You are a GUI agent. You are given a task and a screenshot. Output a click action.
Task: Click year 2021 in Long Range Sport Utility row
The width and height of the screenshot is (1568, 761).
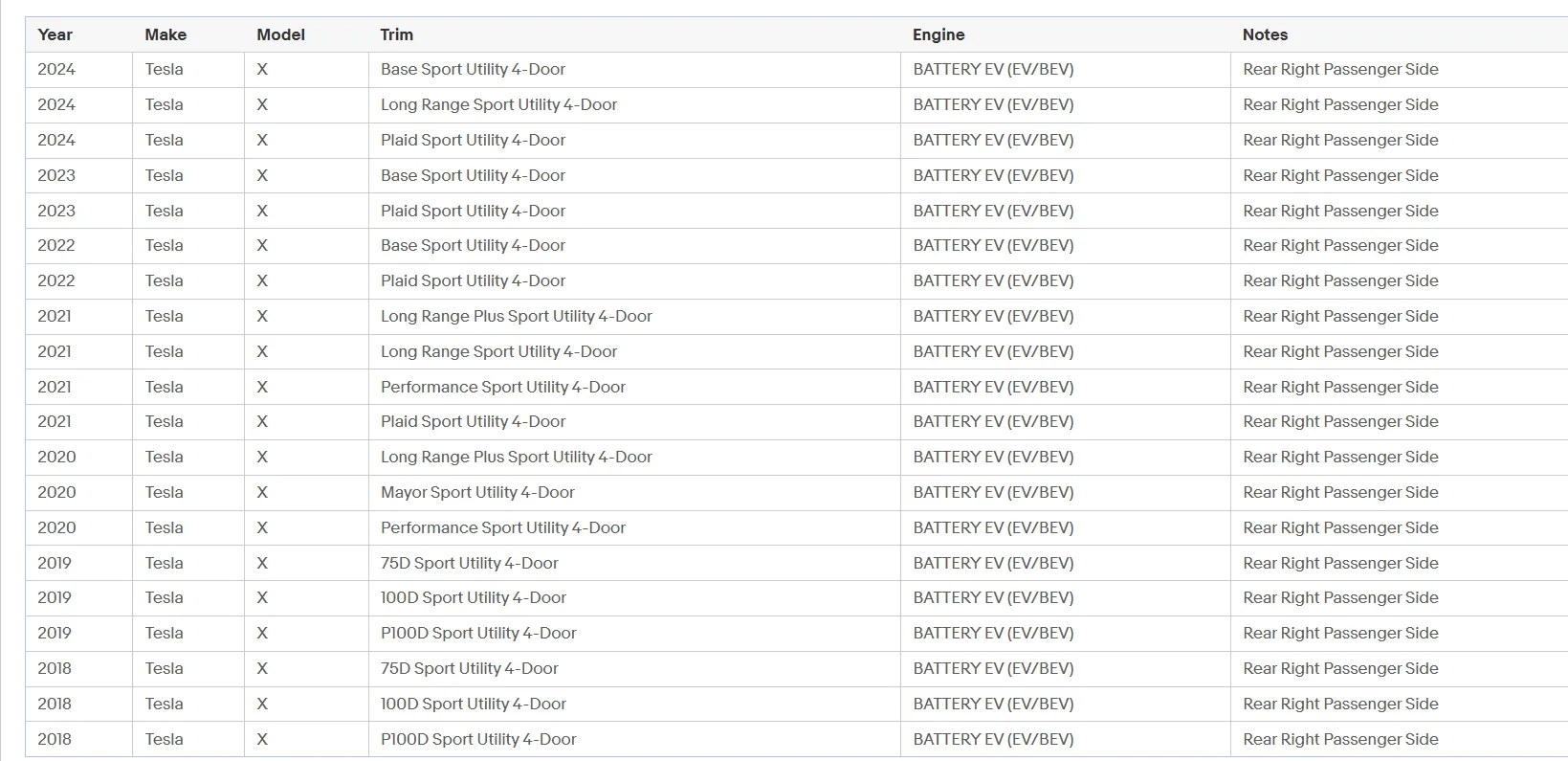tap(55, 351)
